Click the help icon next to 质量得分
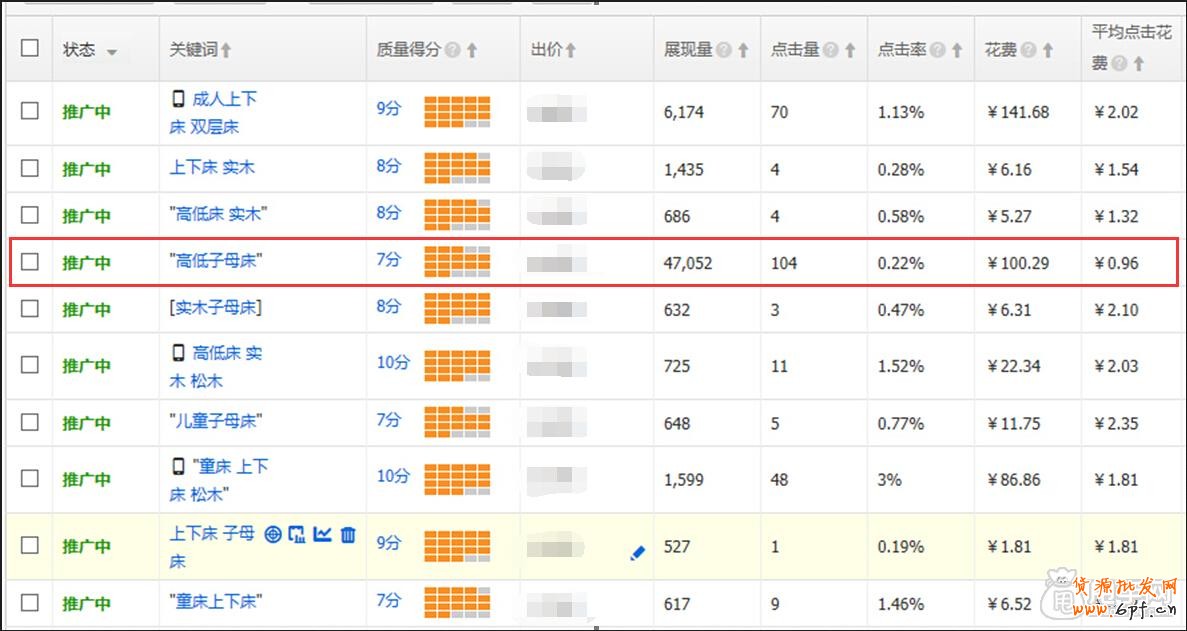This screenshot has width=1187, height=631. pos(453,50)
